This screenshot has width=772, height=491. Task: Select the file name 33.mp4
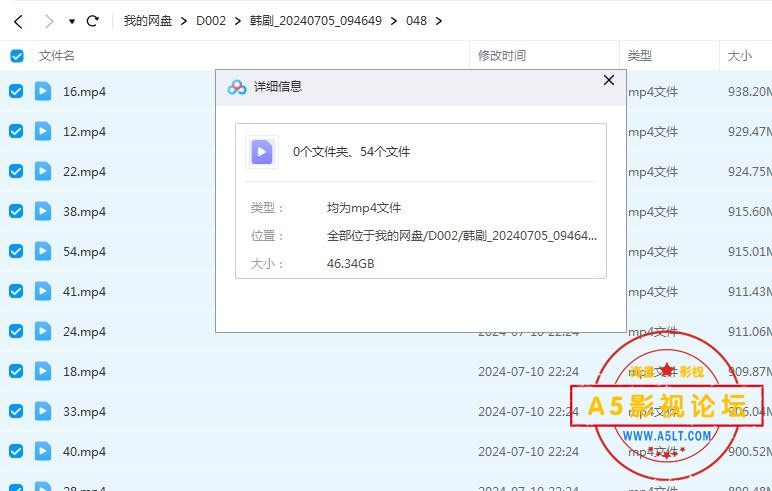[84, 411]
